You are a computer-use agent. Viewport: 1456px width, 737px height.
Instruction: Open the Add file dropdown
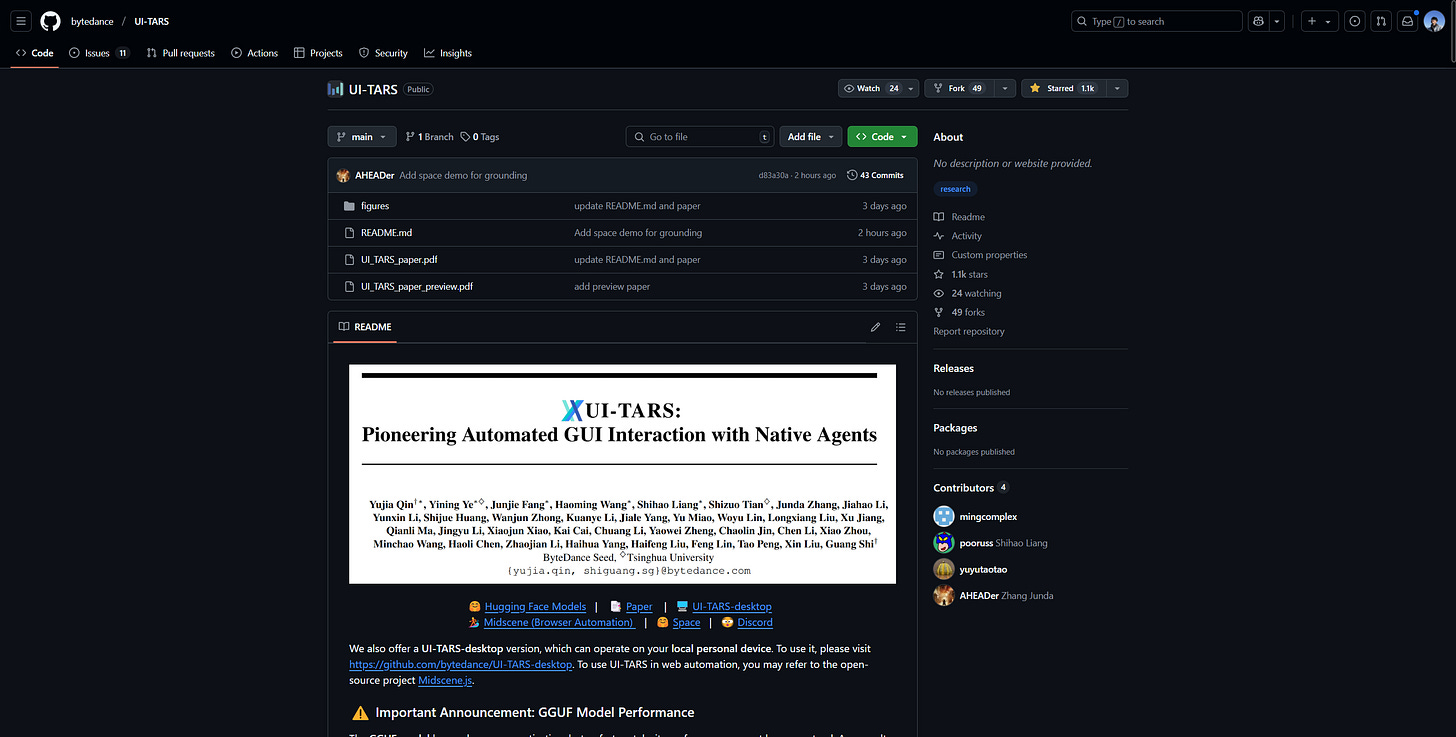pyautogui.click(x=810, y=137)
